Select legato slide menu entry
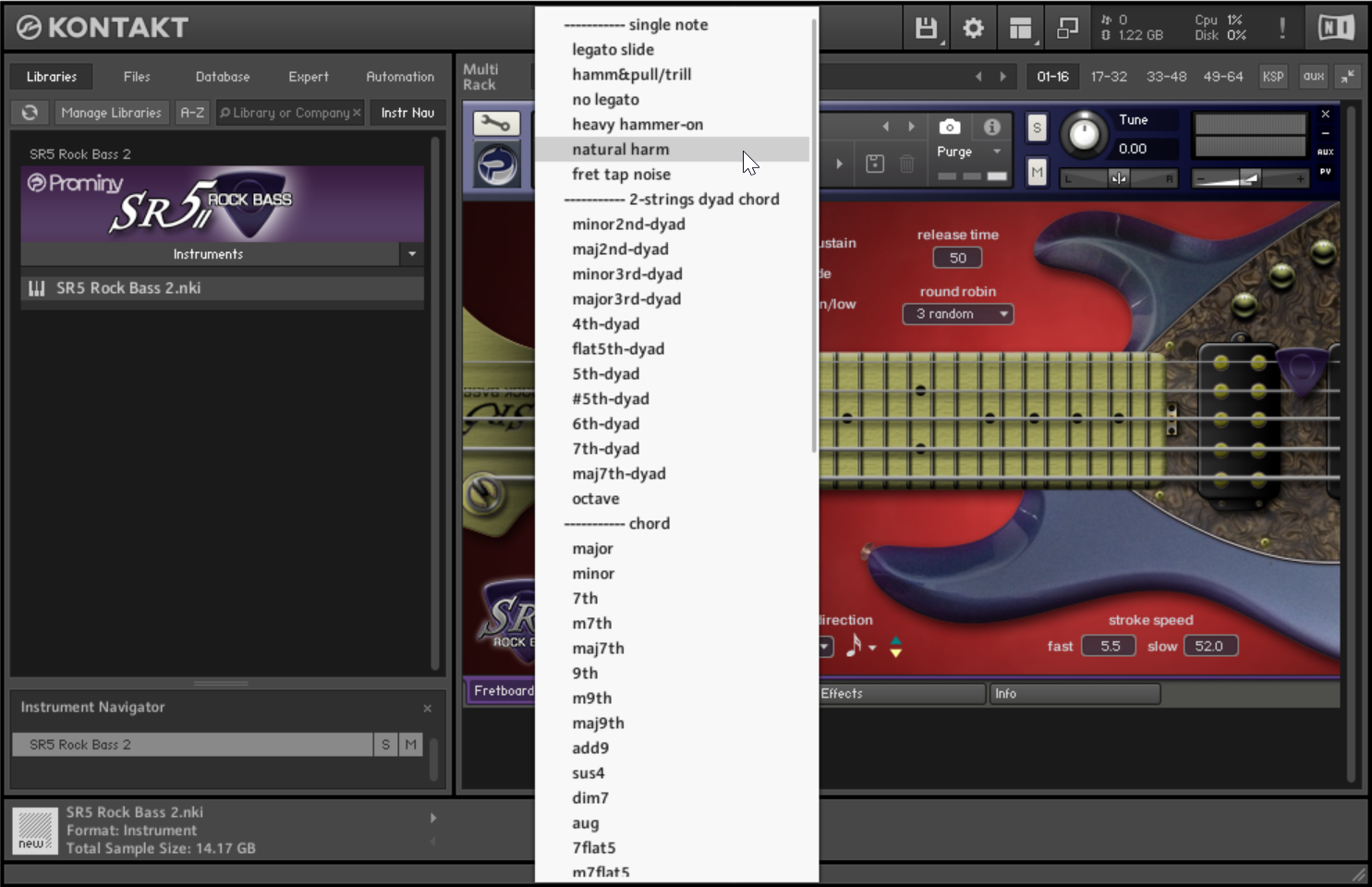1372x887 pixels. (x=673, y=49)
